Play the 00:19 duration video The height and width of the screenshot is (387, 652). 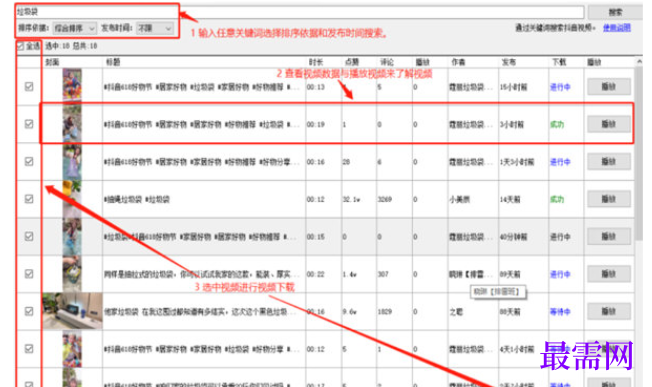(x=609, y=124)
